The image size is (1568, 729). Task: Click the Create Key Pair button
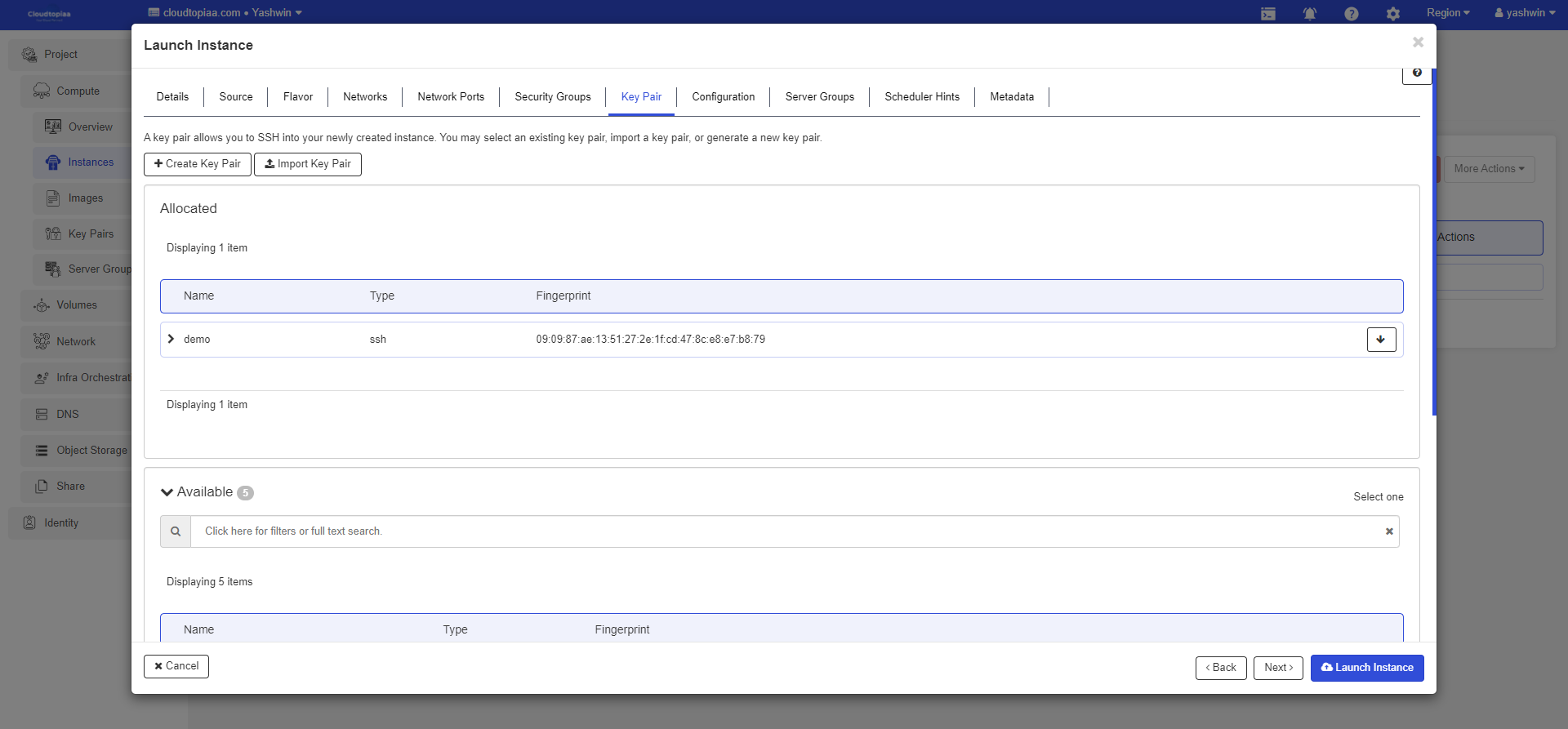[198, 164]
